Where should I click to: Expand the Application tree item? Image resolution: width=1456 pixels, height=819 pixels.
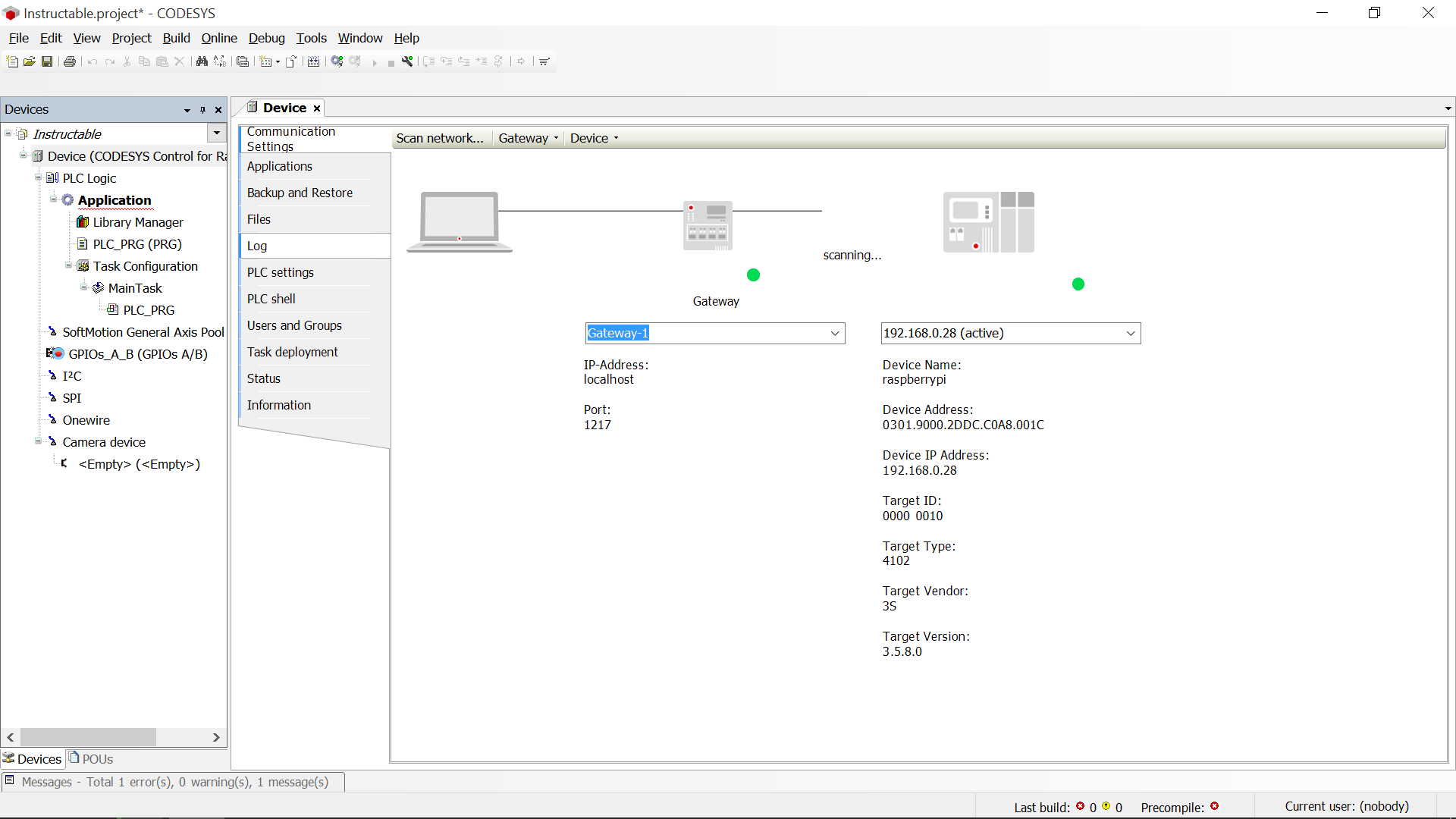[55, 199]
